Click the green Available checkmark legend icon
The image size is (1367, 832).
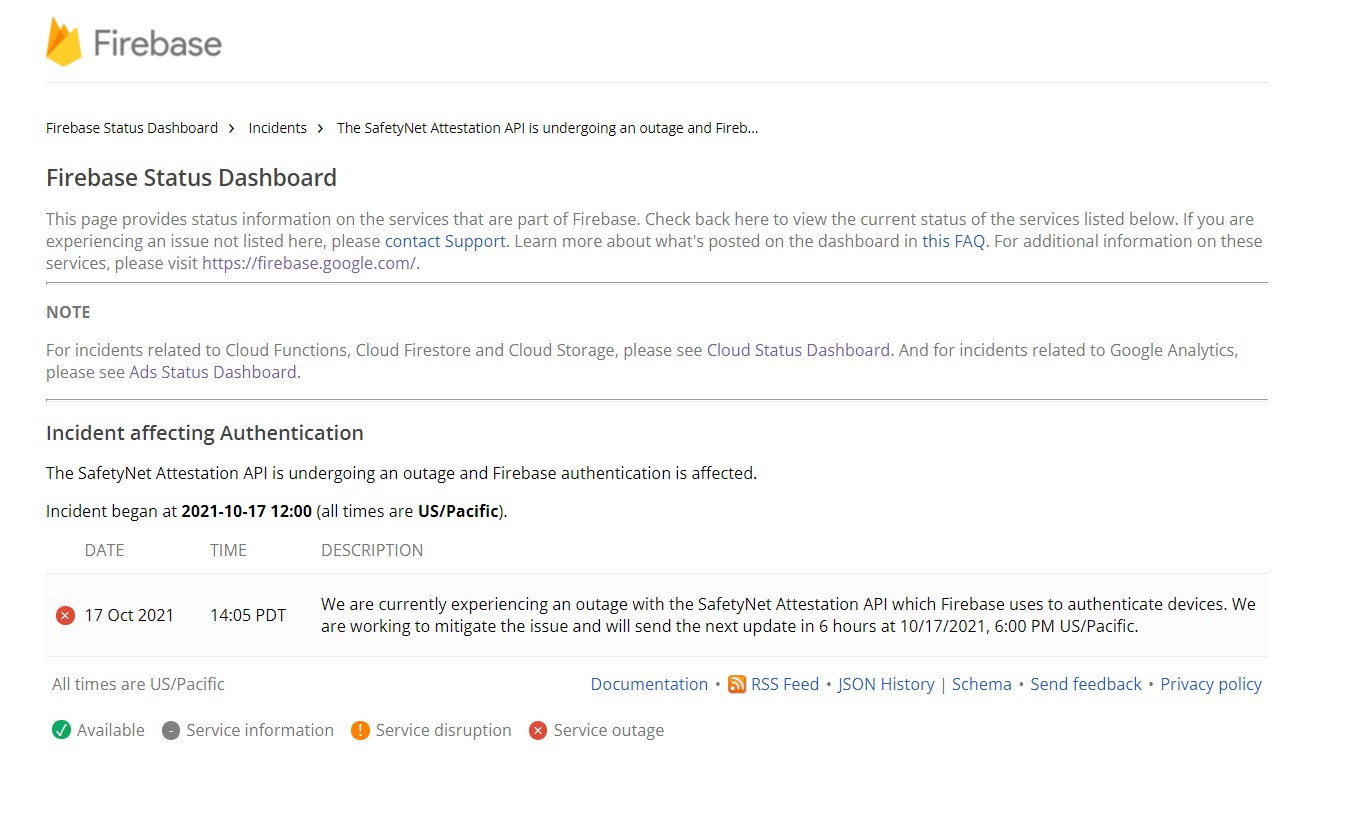[x=62, y=730]
